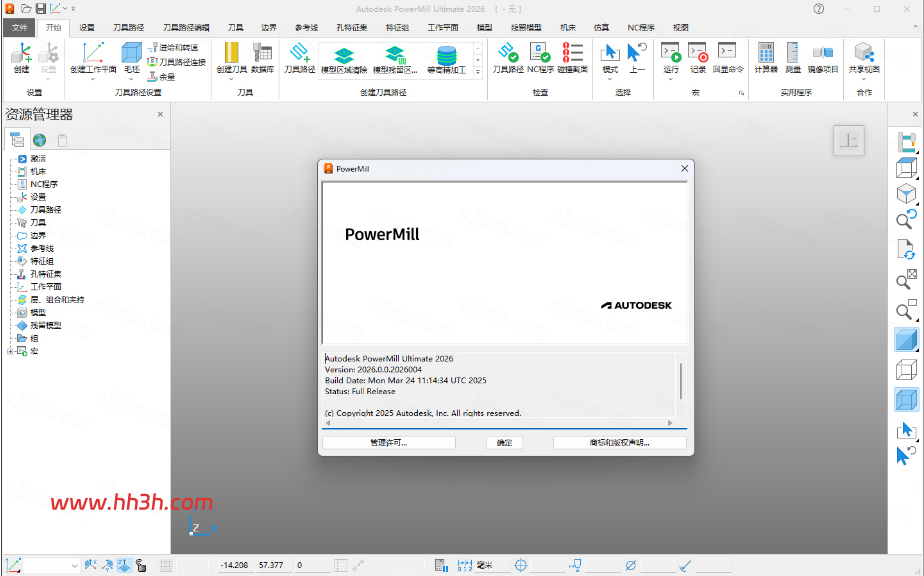Expand the 宏 macro tree node

[9, 351]
